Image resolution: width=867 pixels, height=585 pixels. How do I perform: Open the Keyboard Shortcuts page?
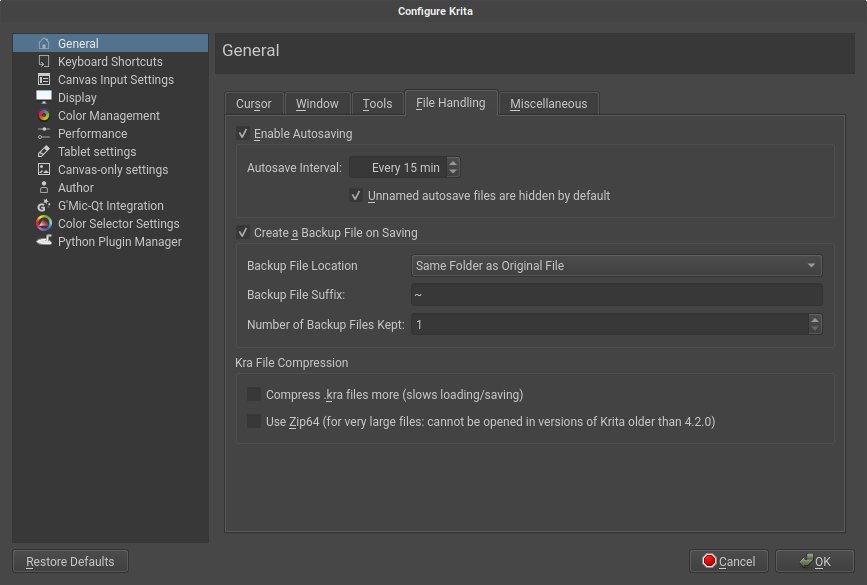click(x=110, y=61)
